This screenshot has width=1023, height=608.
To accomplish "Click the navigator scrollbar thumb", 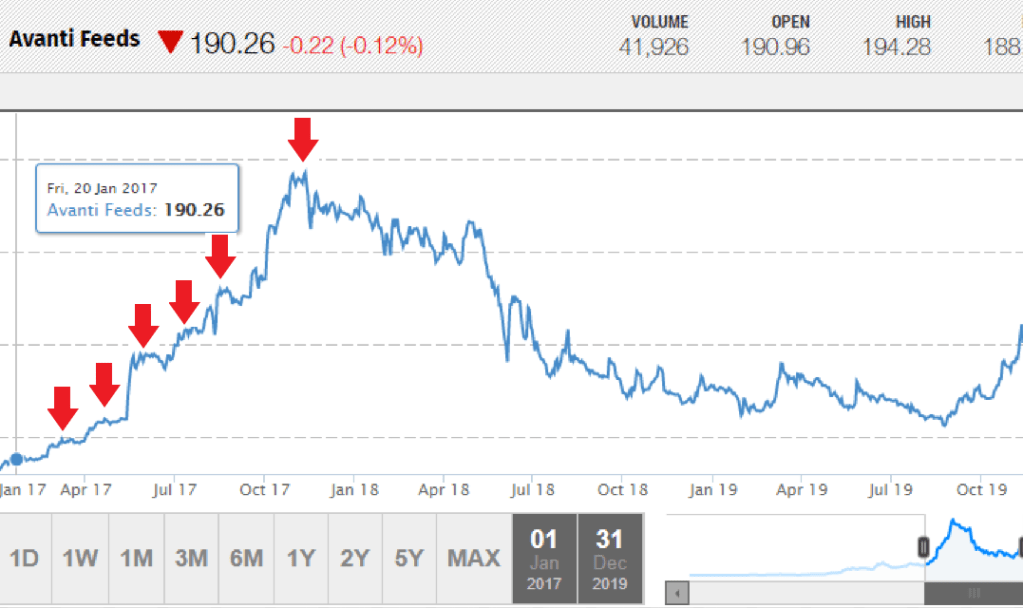I will (x=973, y=594).
